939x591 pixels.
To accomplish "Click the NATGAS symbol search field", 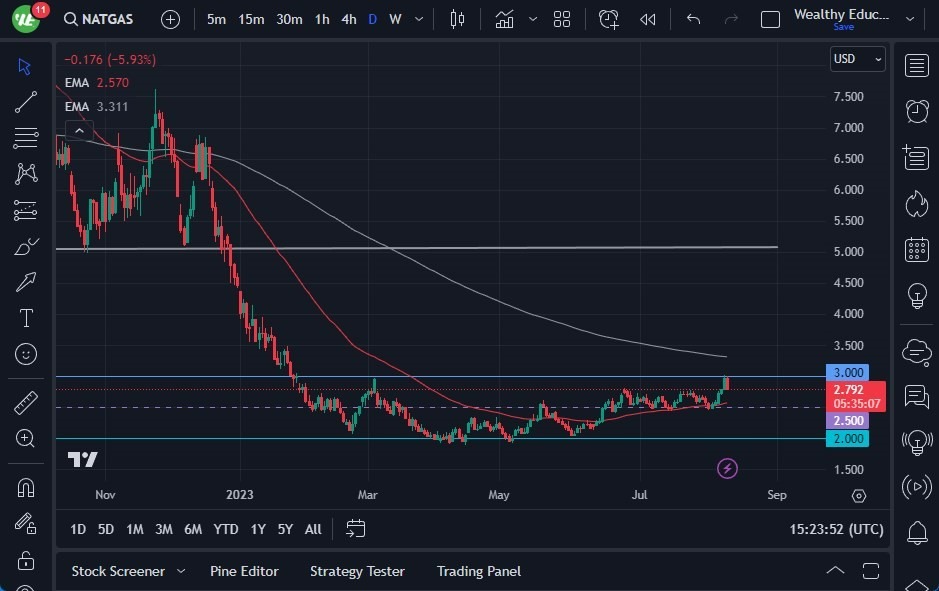I will coord(98,19).
